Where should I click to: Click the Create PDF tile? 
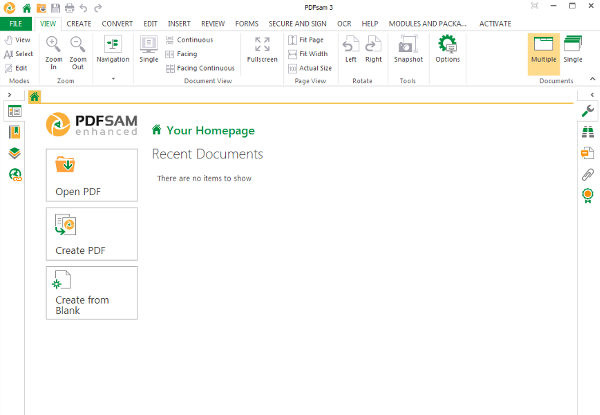tap(92, 234)
